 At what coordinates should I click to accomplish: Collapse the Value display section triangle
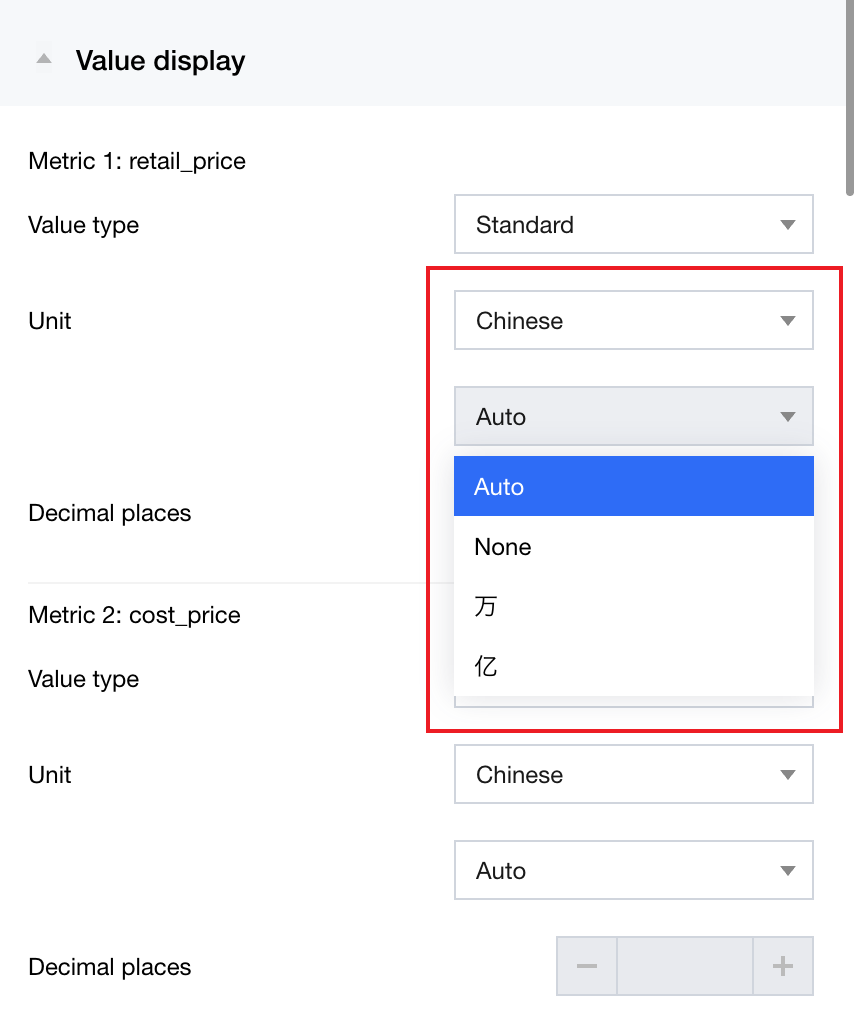pyautogui.click(x=43, y=60)
